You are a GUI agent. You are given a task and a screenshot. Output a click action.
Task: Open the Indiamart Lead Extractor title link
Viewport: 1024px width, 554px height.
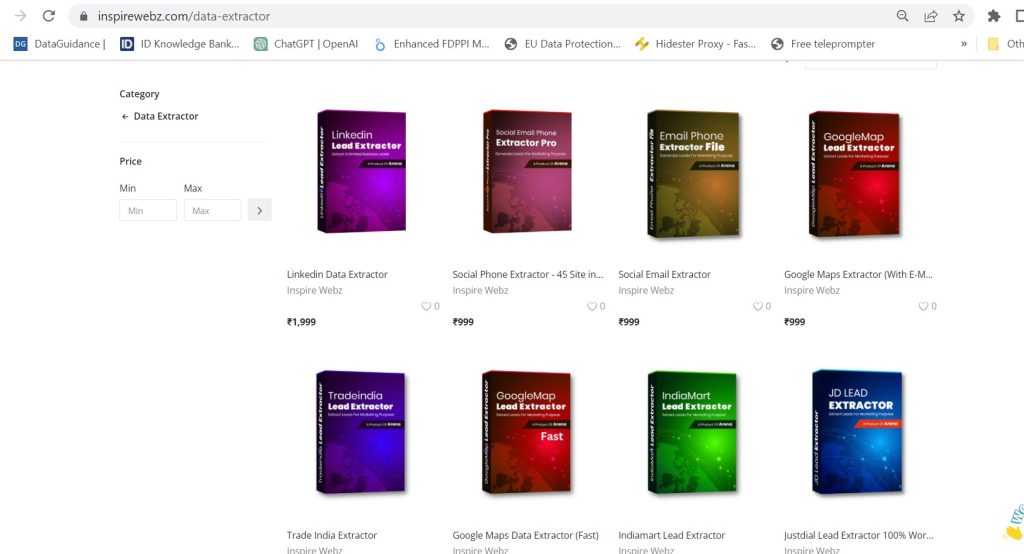click(671, 535)
